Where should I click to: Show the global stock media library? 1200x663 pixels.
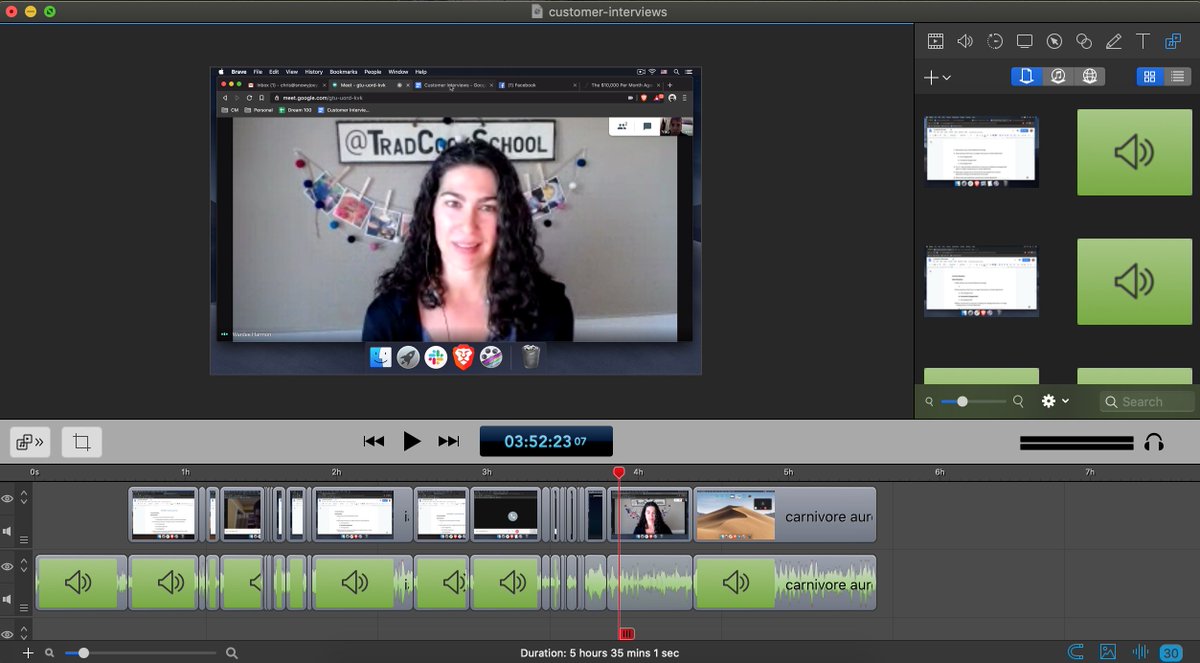pos(1090,76)
